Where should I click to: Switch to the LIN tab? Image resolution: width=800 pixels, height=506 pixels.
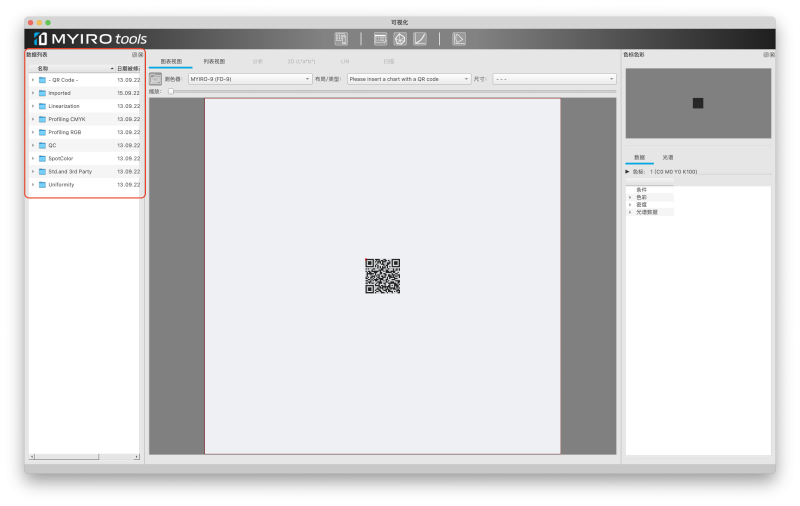click(x=345, y=61)
